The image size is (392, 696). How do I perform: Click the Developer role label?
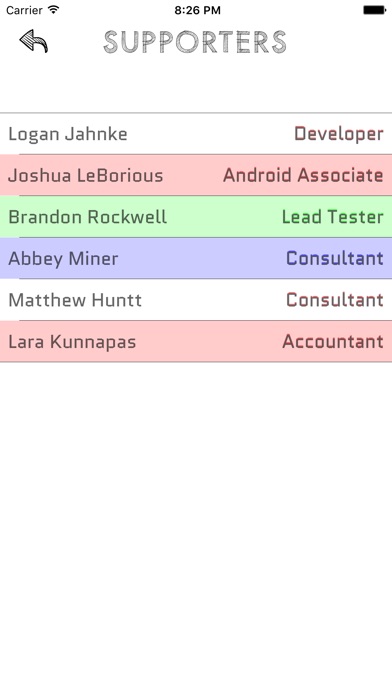[x=339, y=134]
